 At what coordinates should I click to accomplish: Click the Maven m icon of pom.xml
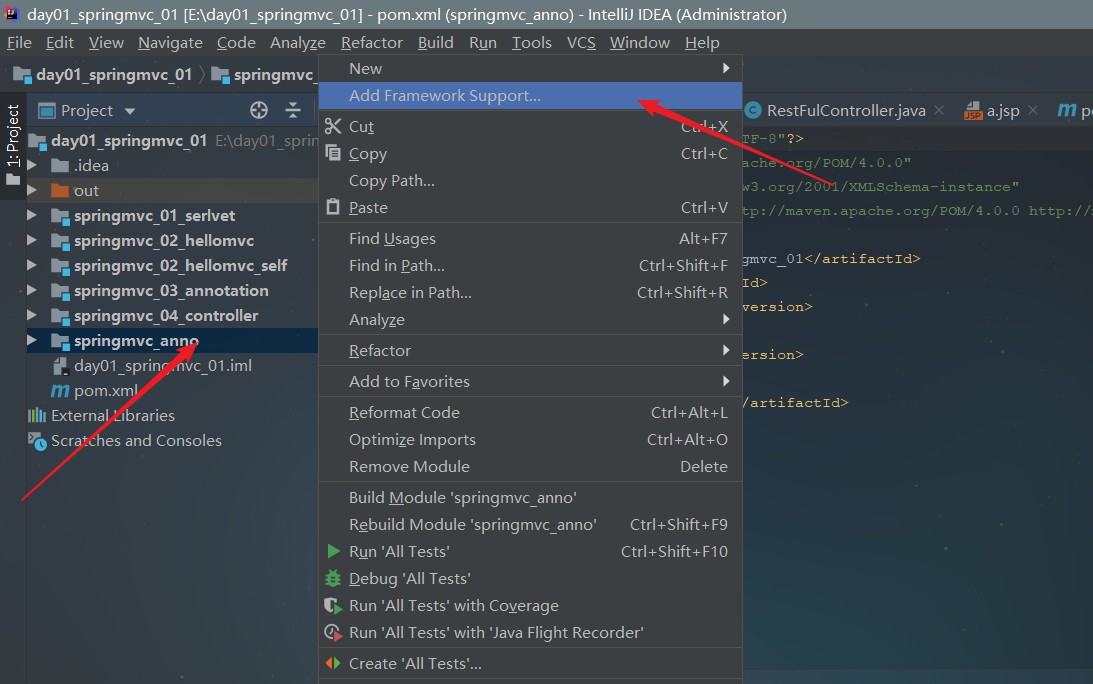point(60,391)
